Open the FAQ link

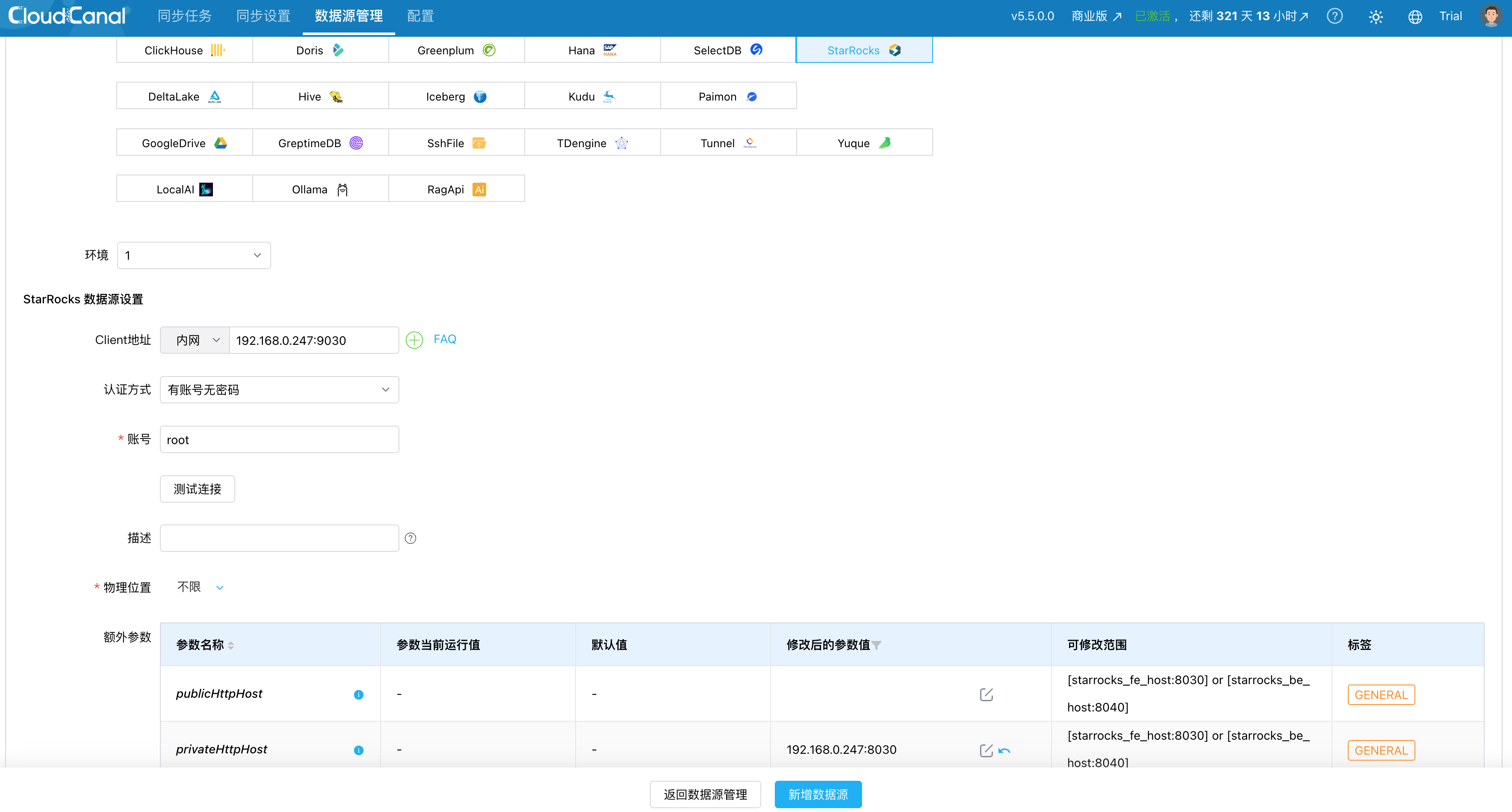point(444,339)
